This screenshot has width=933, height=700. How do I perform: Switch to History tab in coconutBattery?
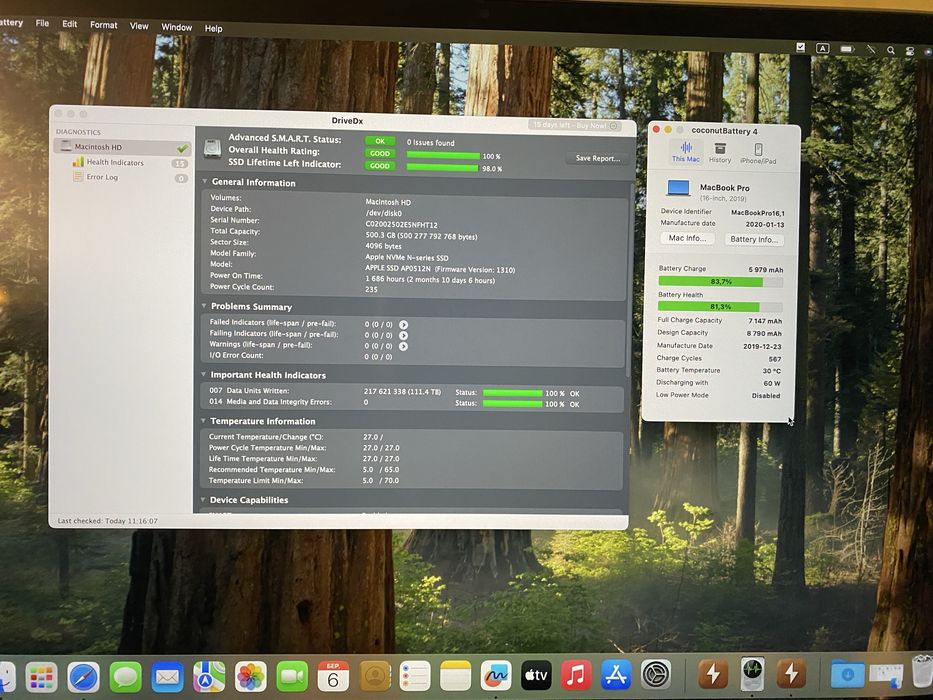point(720,153)
